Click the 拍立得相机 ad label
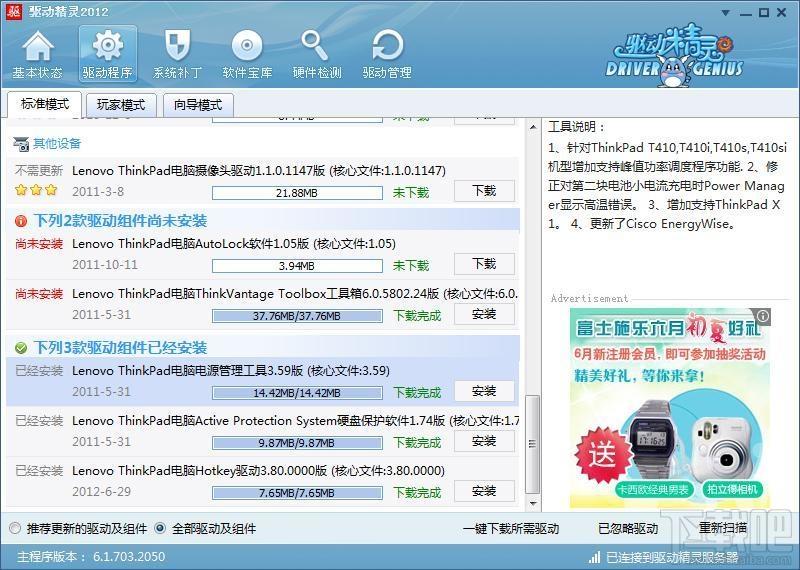The height and width of the screenshot is (570, 800). 732,489
